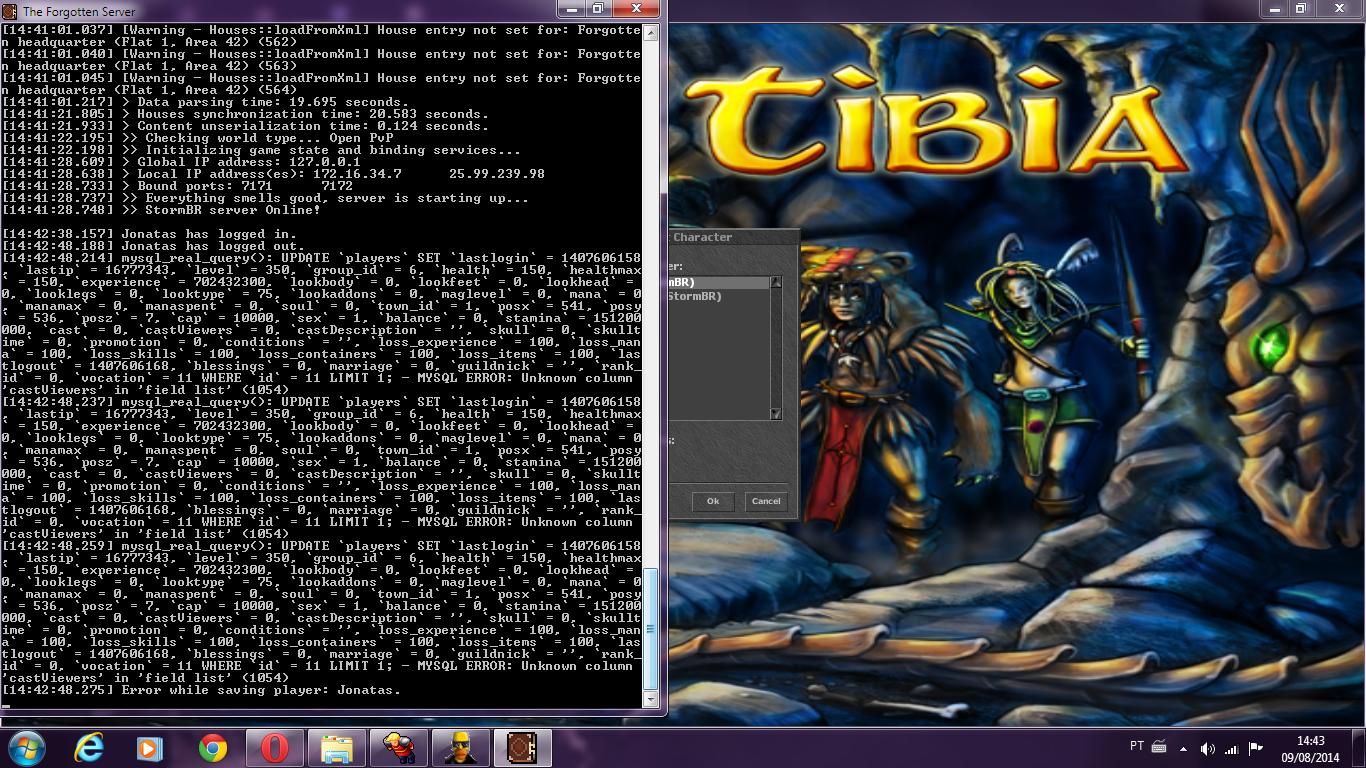Click the character list scroll down arrow
This screenshot has height=768, width=1366.
click(775, 413)
